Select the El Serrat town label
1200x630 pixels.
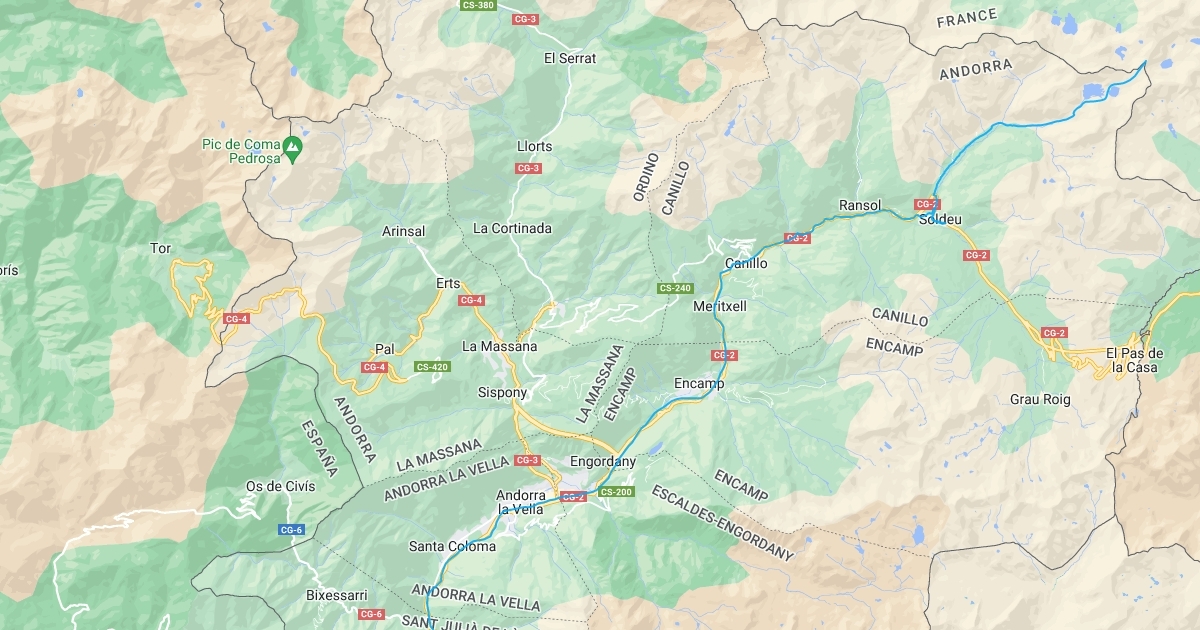click(x=570, y=59)
